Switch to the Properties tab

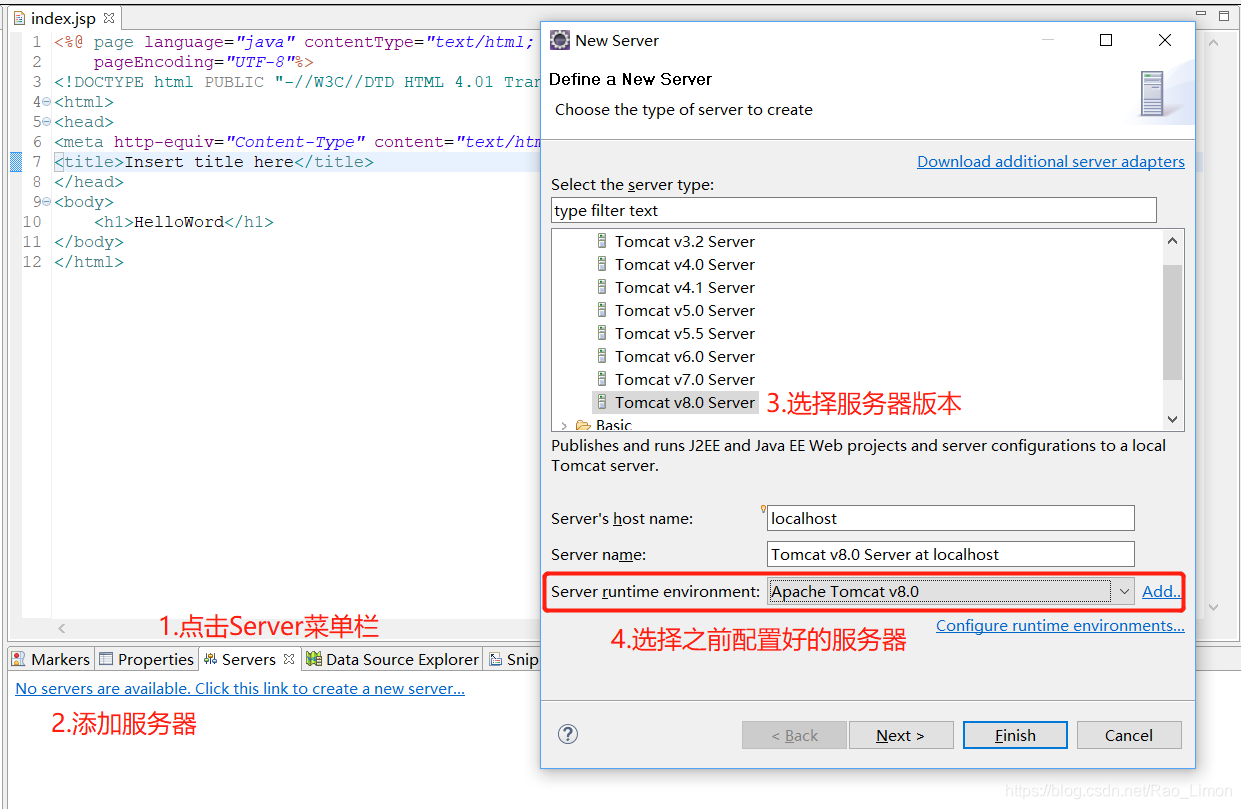coord(146,659)
